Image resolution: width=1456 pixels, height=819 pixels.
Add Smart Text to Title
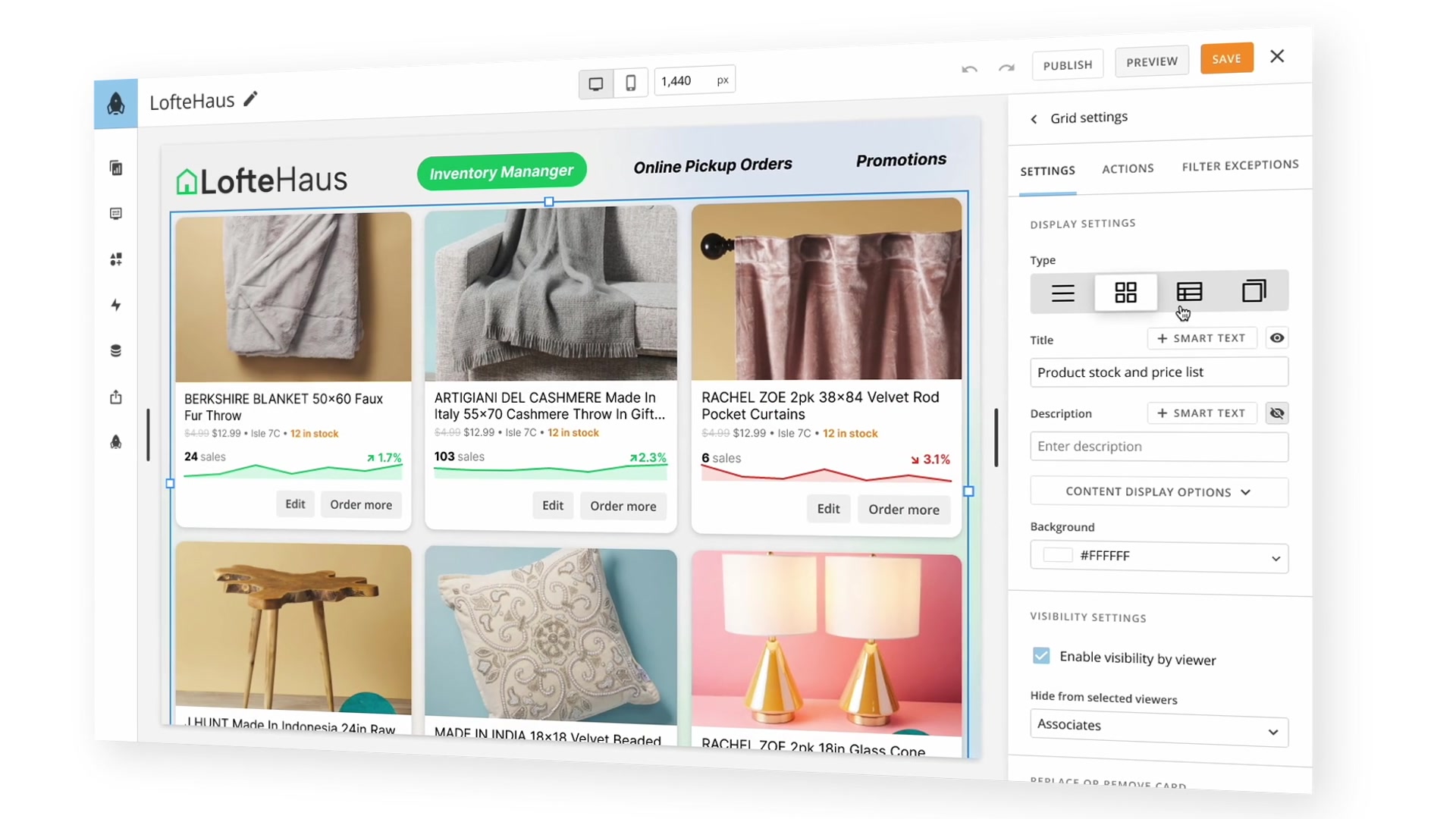pos(1202,338)
